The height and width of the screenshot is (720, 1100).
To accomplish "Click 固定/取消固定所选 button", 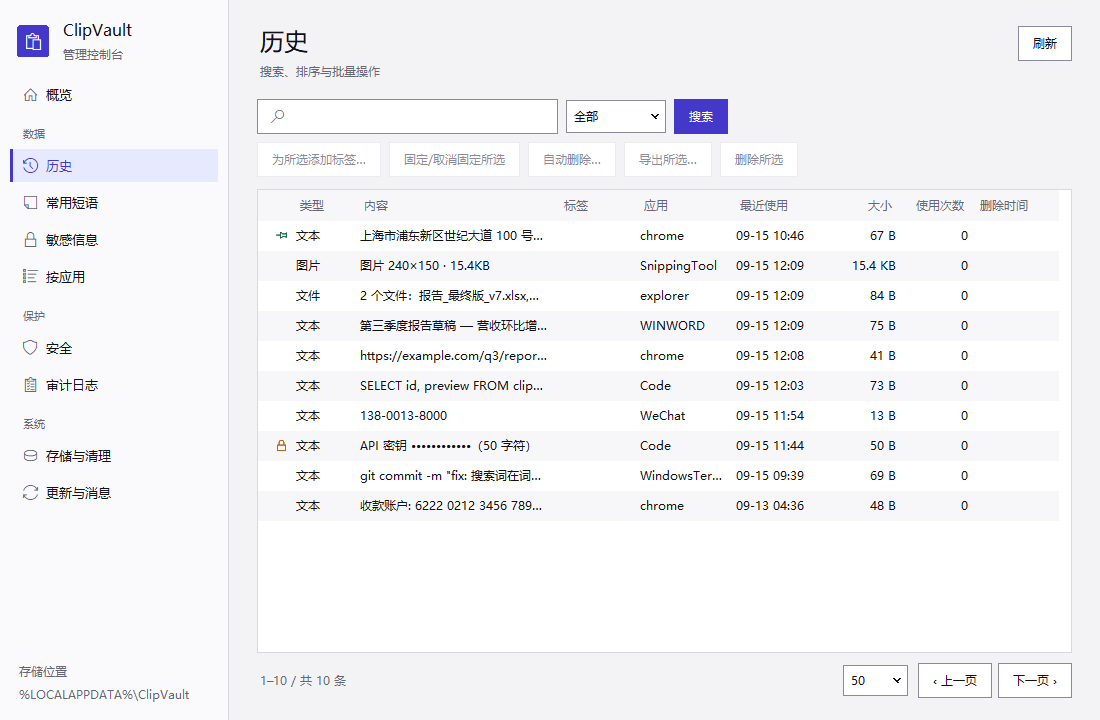I will tap(455, 159).
